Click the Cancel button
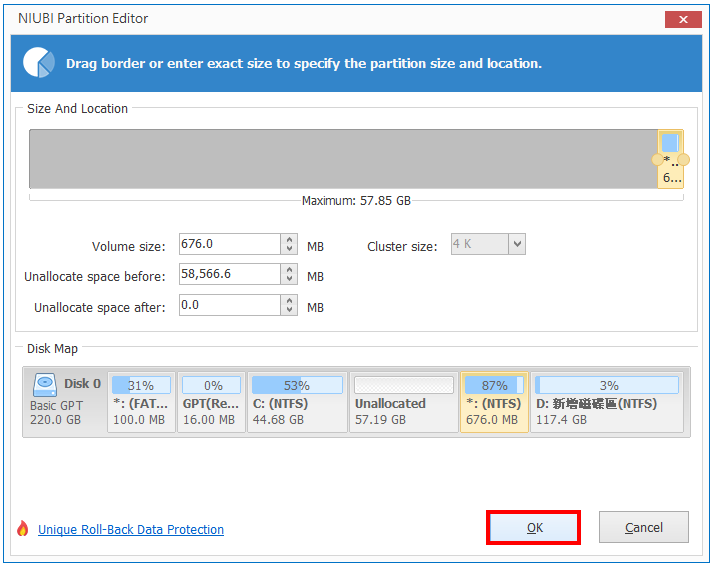Viewport: 719px width, 567px height. [x=644, y=528]
